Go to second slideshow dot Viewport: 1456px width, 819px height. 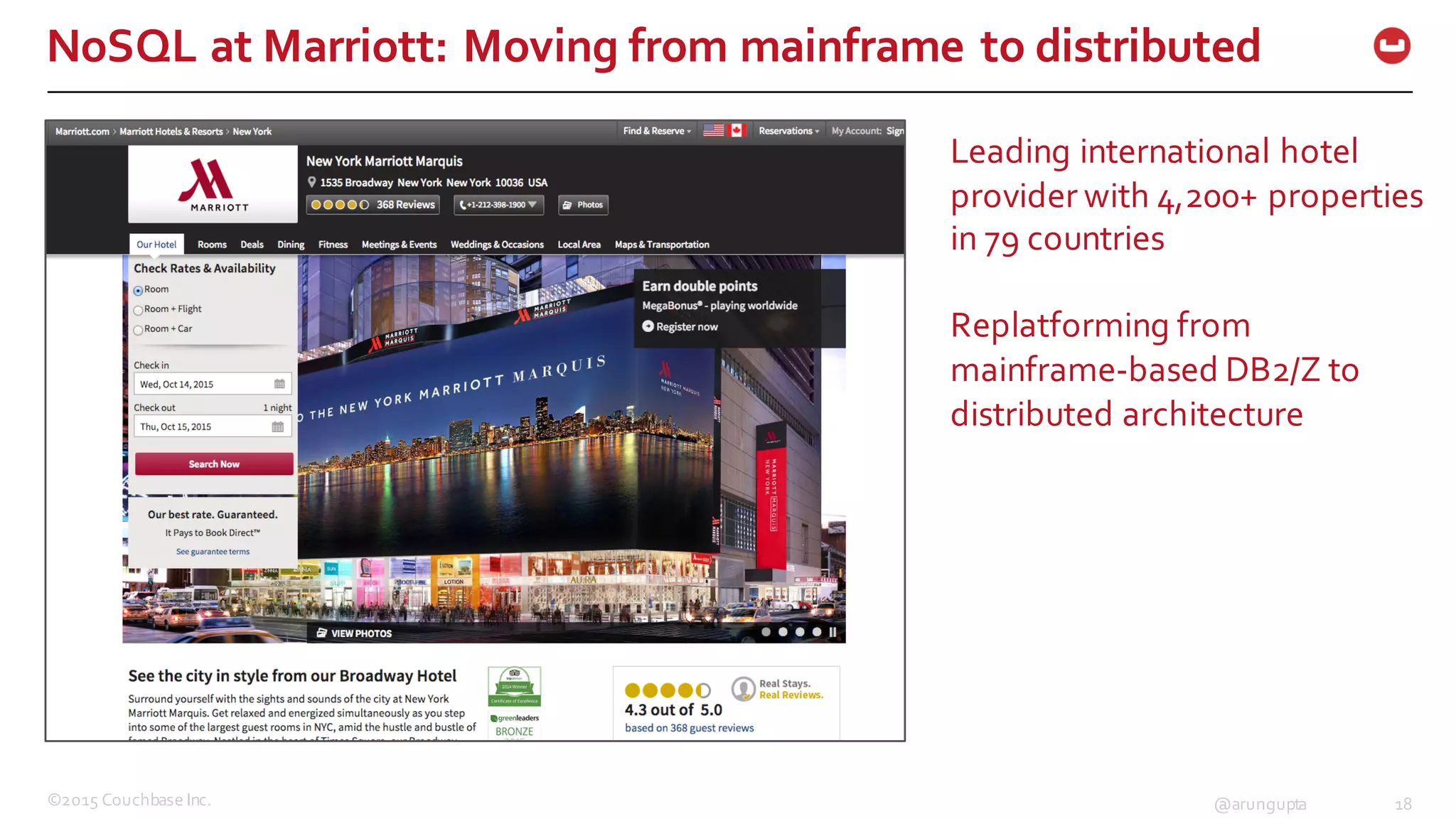pos(783,631)
